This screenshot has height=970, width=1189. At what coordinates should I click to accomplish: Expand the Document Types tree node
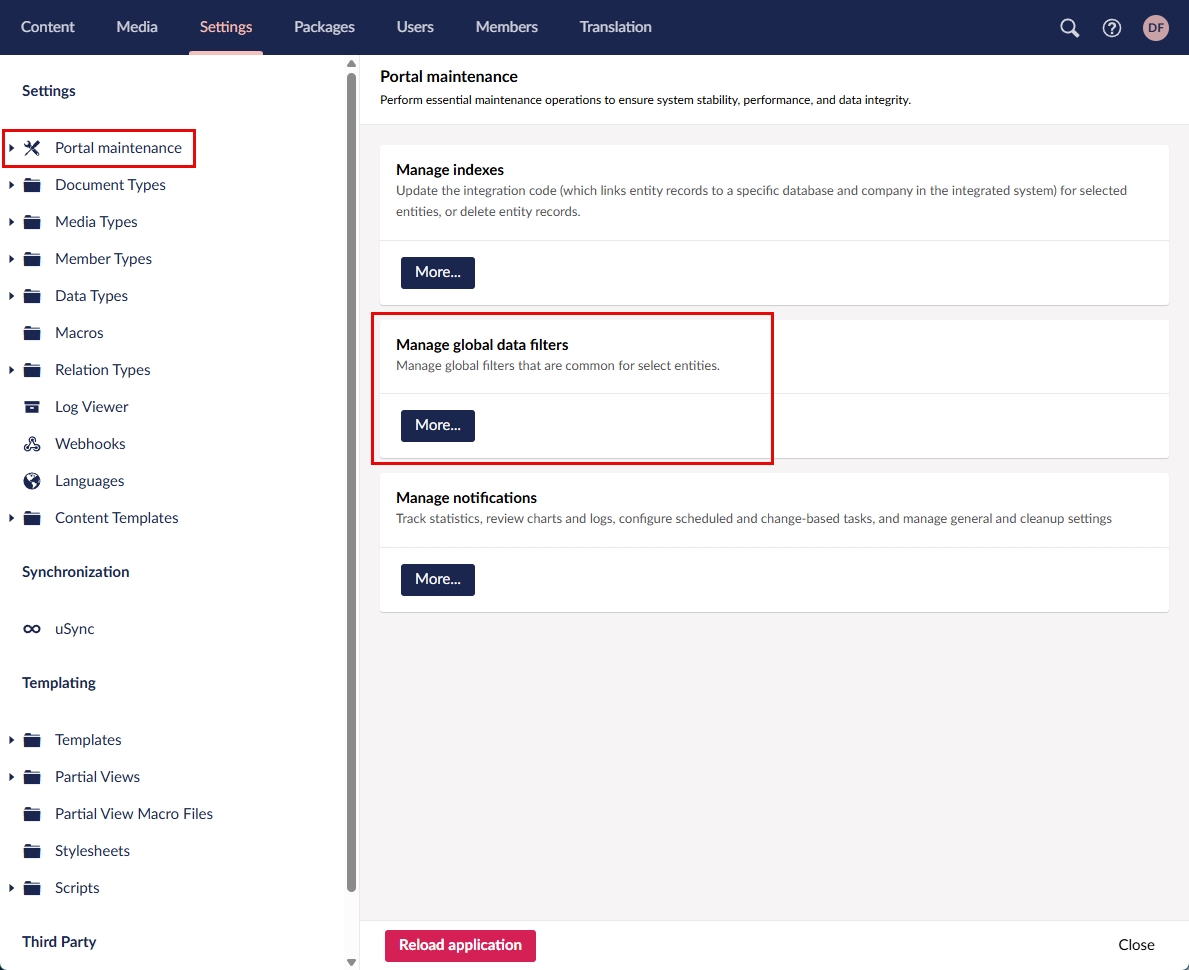pyautogui.click(x=11, y=185)
